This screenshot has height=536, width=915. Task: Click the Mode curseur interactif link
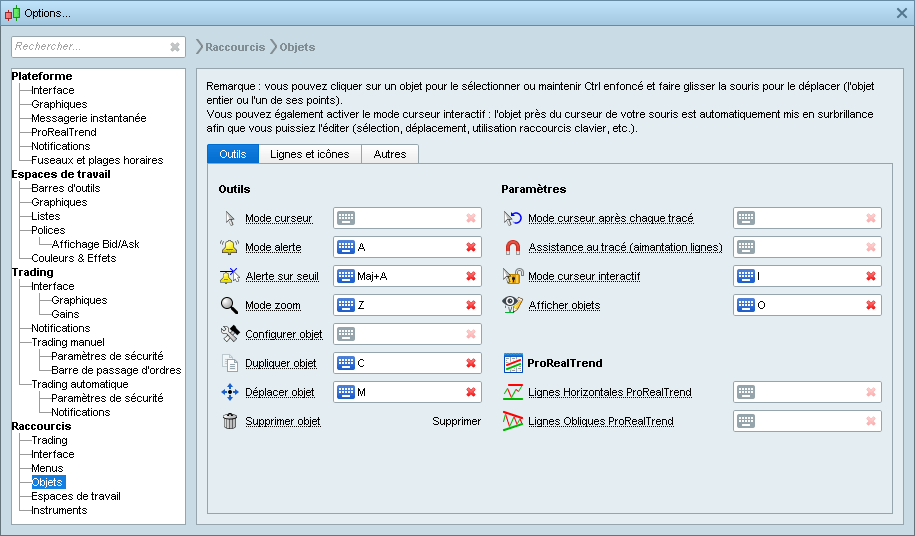pos(584,276)
